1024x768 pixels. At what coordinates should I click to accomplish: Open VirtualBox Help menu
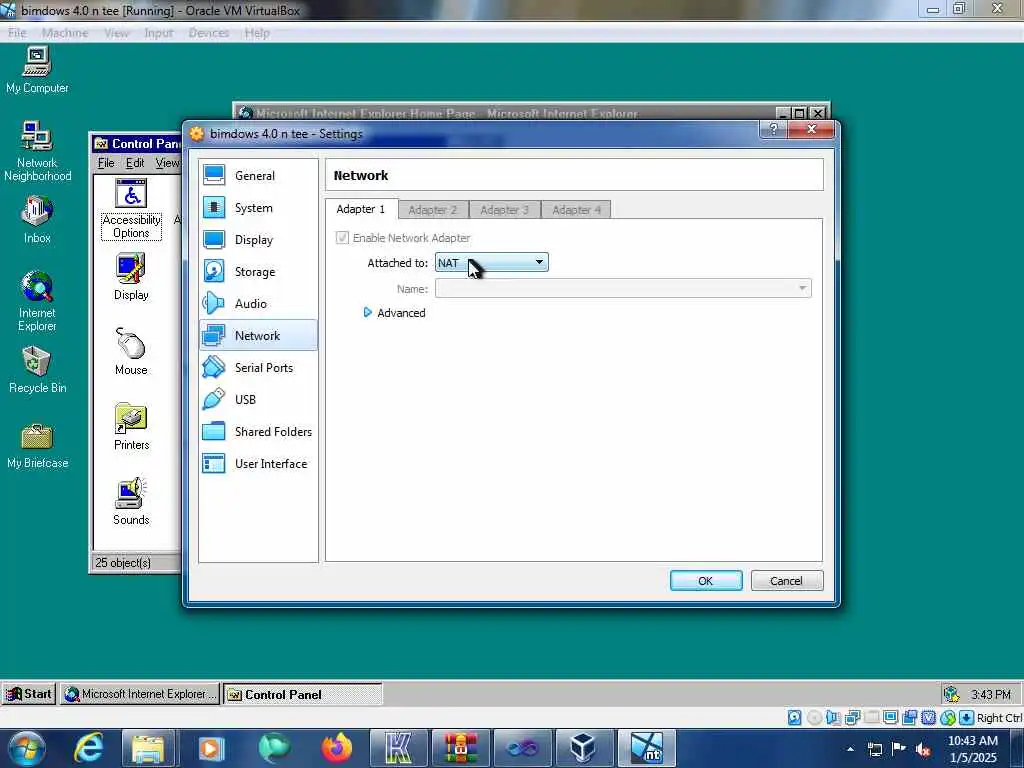257,33
